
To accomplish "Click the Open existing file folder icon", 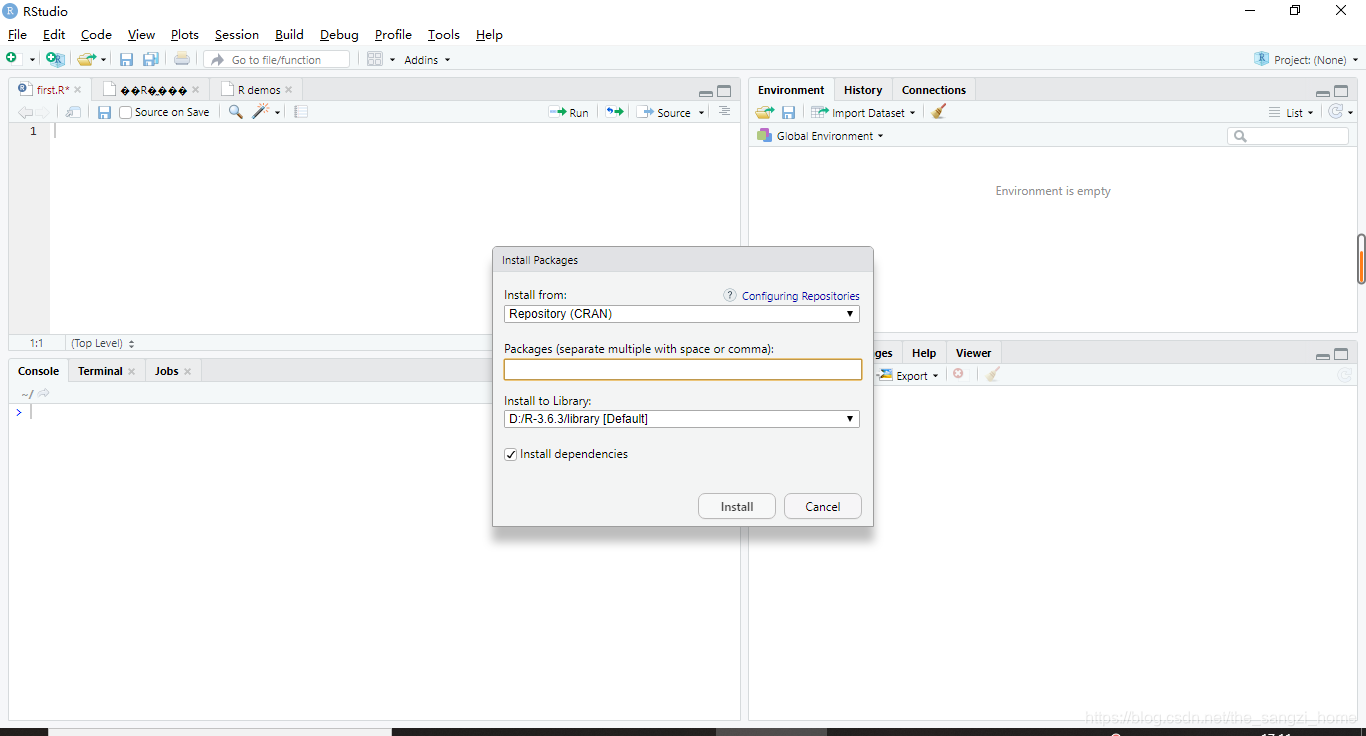I will tap(88, 59).
